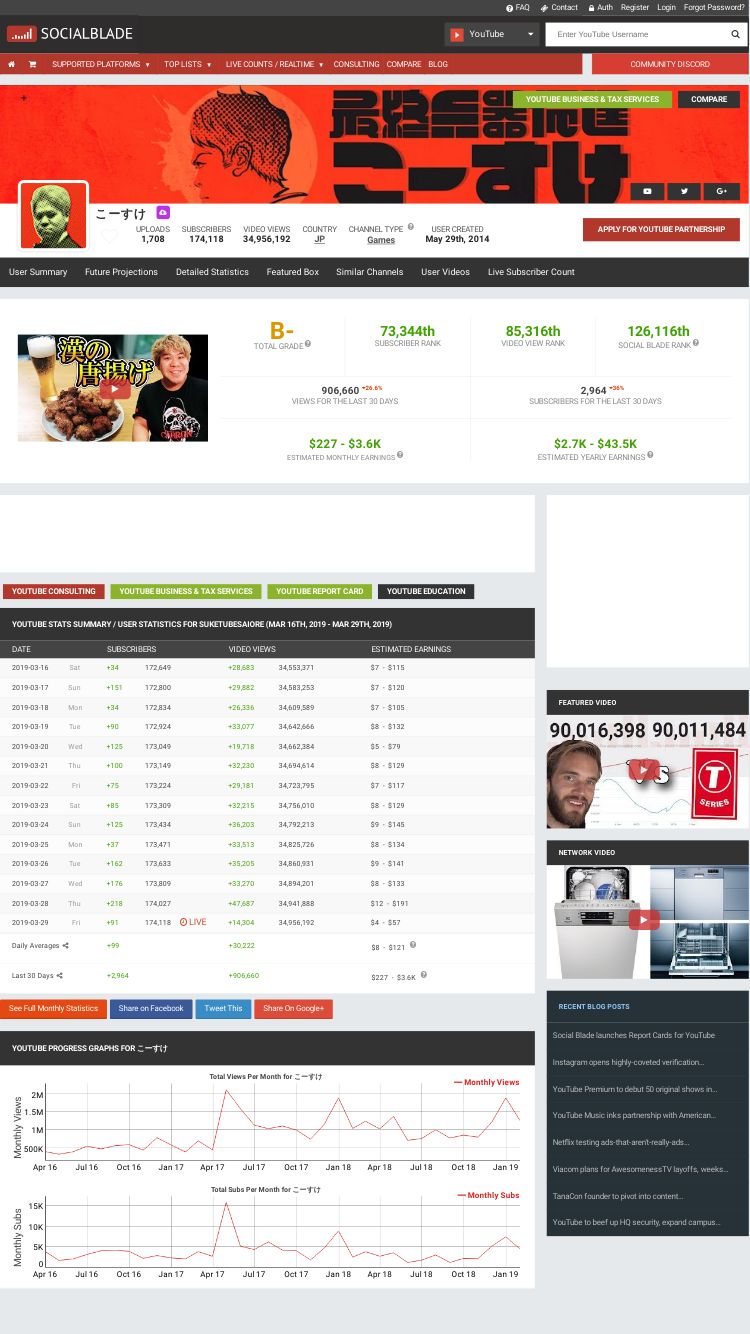The width and height of the screenshot is (750, 1334).
Task: Switch to Detailed Statistics tab
Action: point(212,272)
